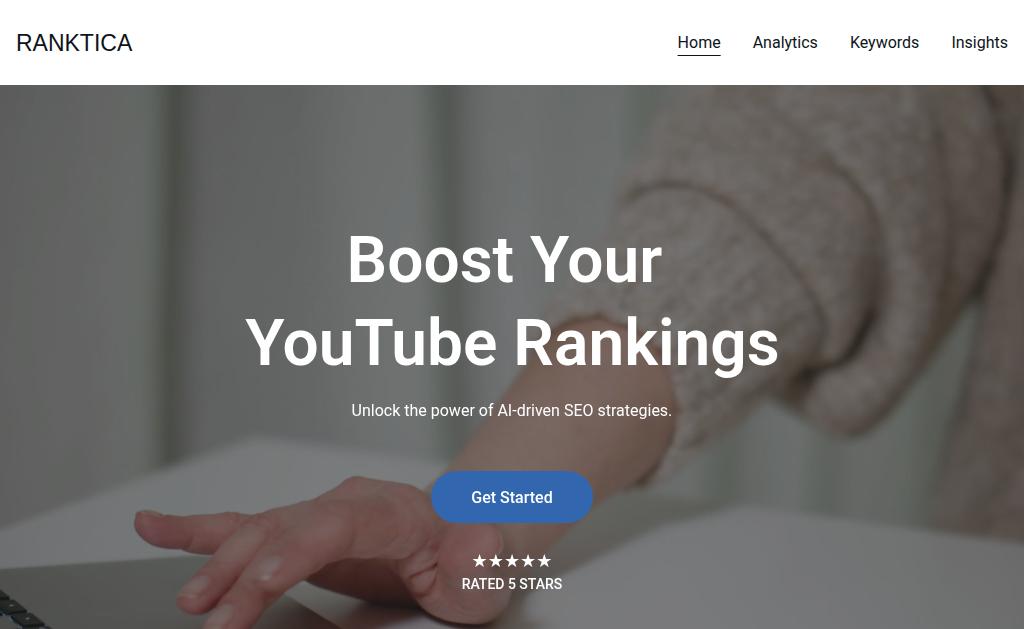1024x629 pixels.
Task: Click the word 'Rankings' in the headline
Action: [647, 344]
